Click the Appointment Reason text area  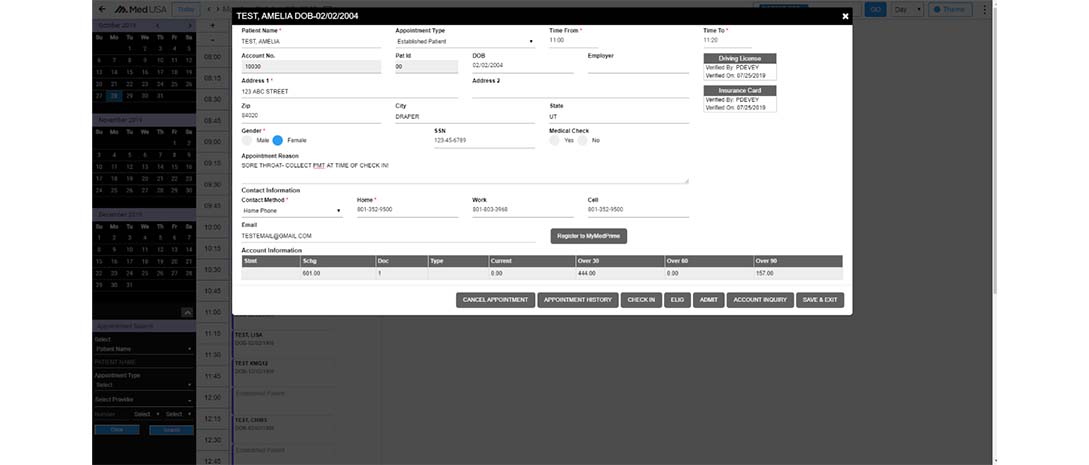465,171
